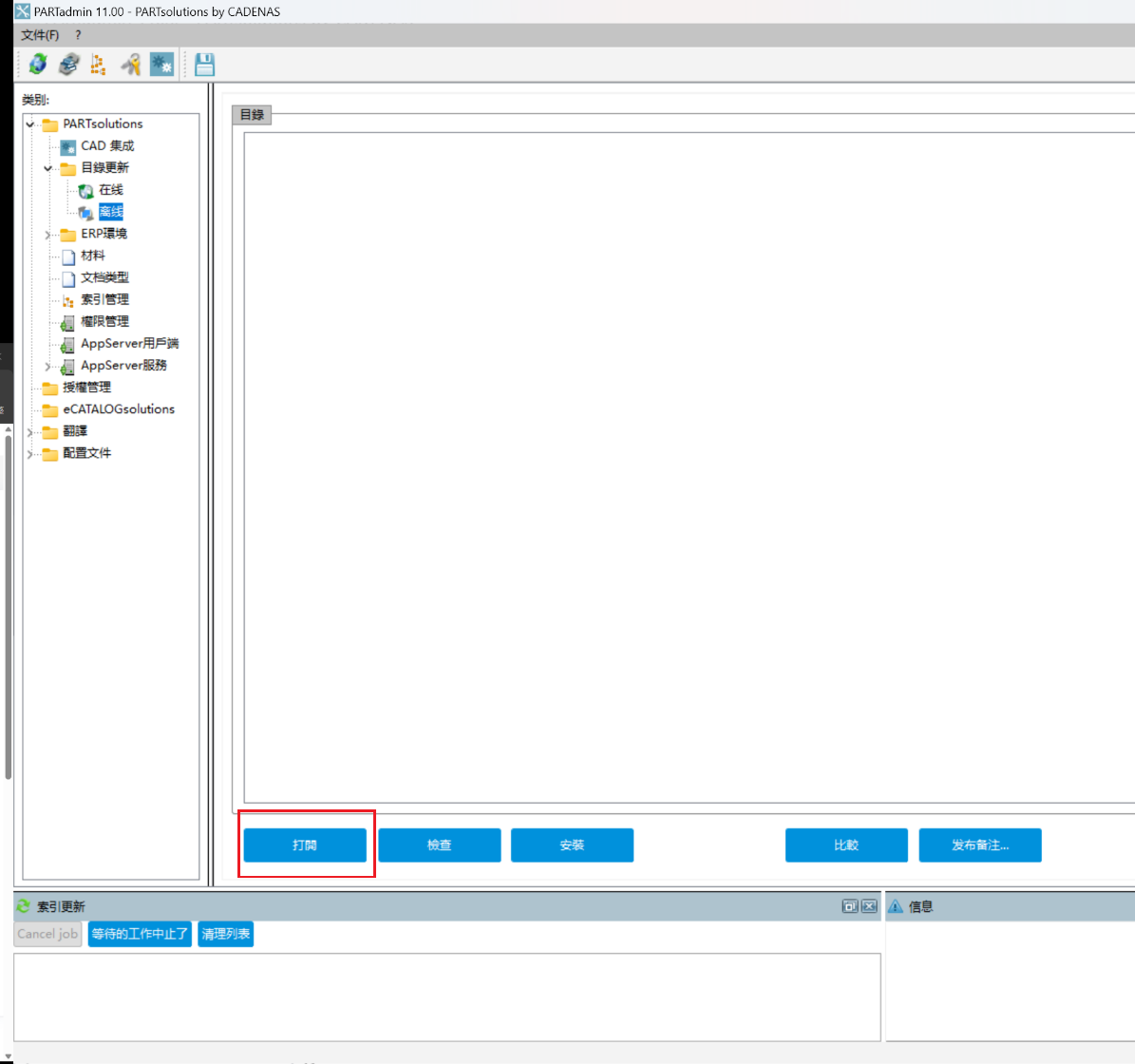The image size is (1135, 1064).
Task: Click the 授權管理 folder icon
Action: click(50, 388)
